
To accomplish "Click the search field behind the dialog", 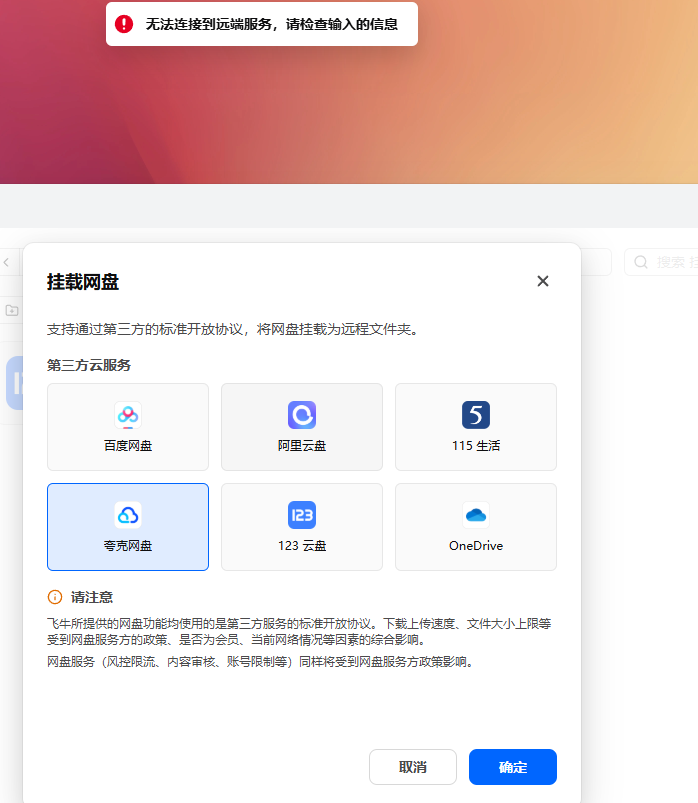I will coord(661,262).
